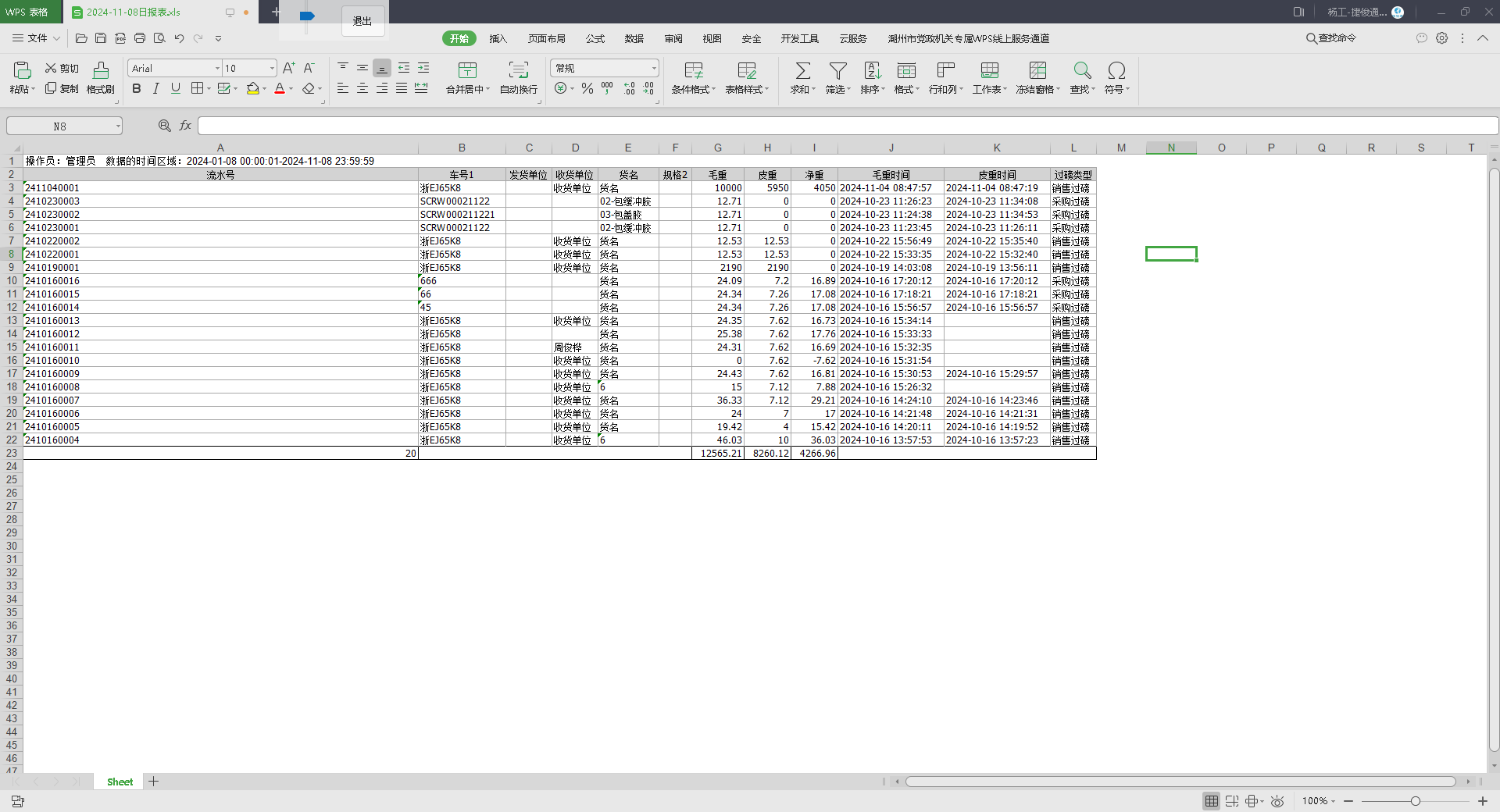Print the spreadsheet via the printer icon
1500x812 pixels.
(140, 38)
